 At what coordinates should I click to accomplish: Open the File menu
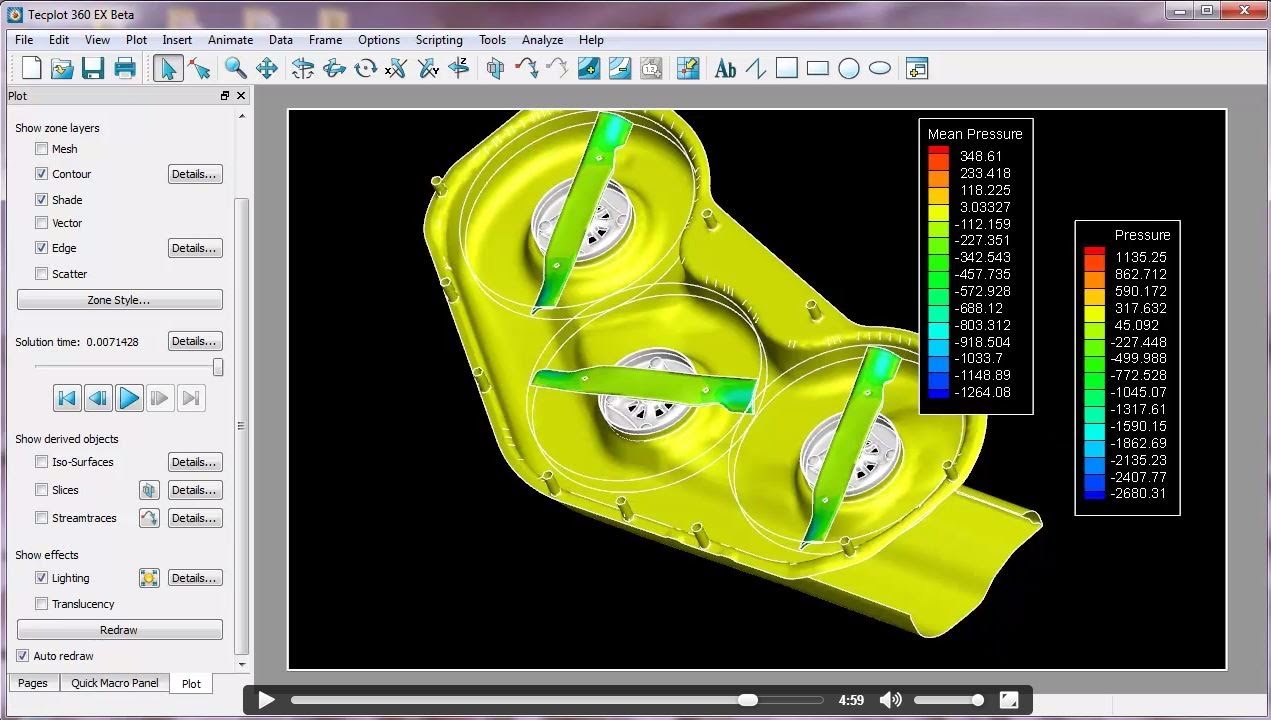(24, 40)
